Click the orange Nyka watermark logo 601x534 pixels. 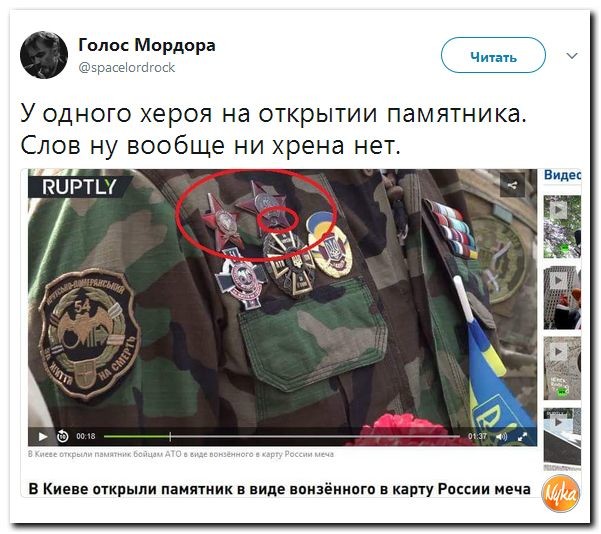click(560, 494)
